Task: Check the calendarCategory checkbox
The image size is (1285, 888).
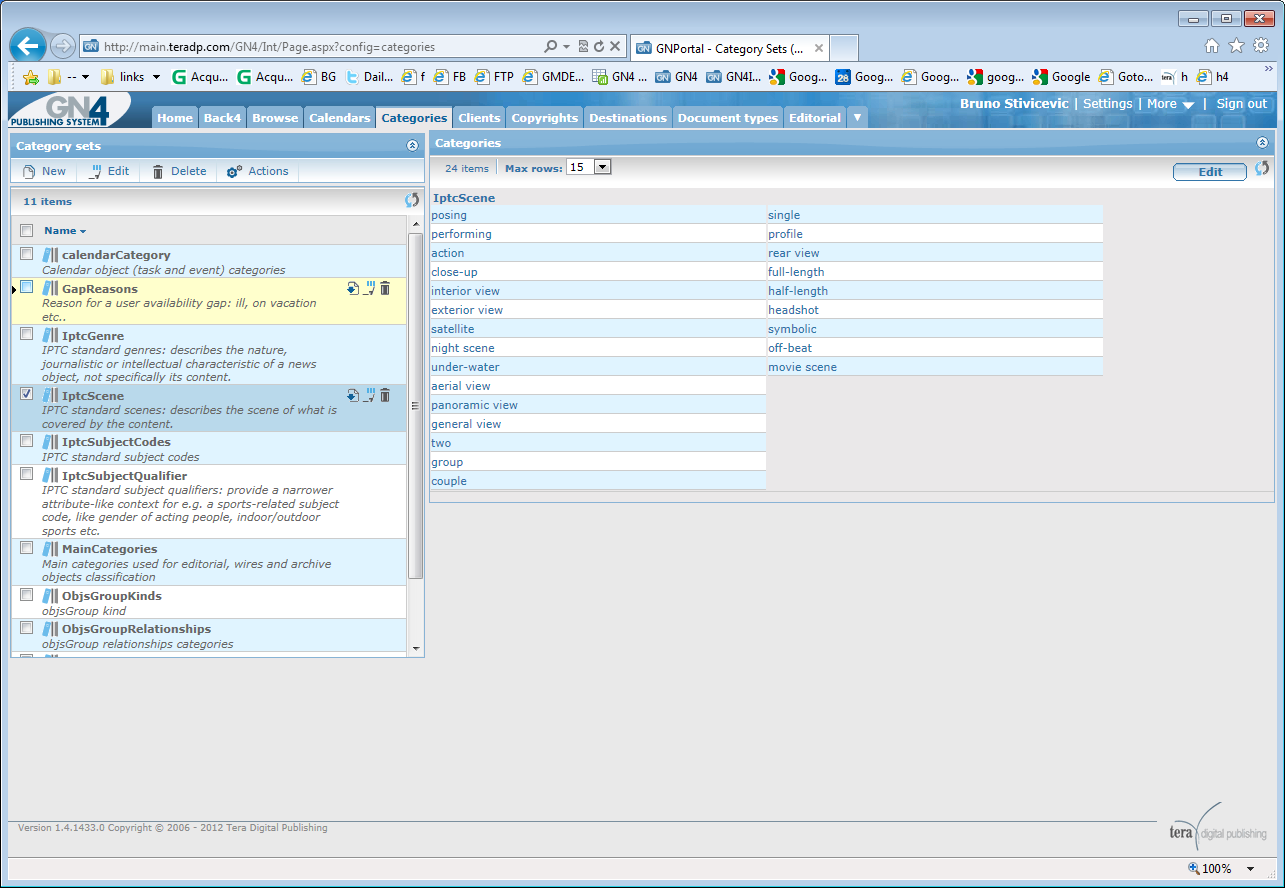Action: (x=27, y=254)
